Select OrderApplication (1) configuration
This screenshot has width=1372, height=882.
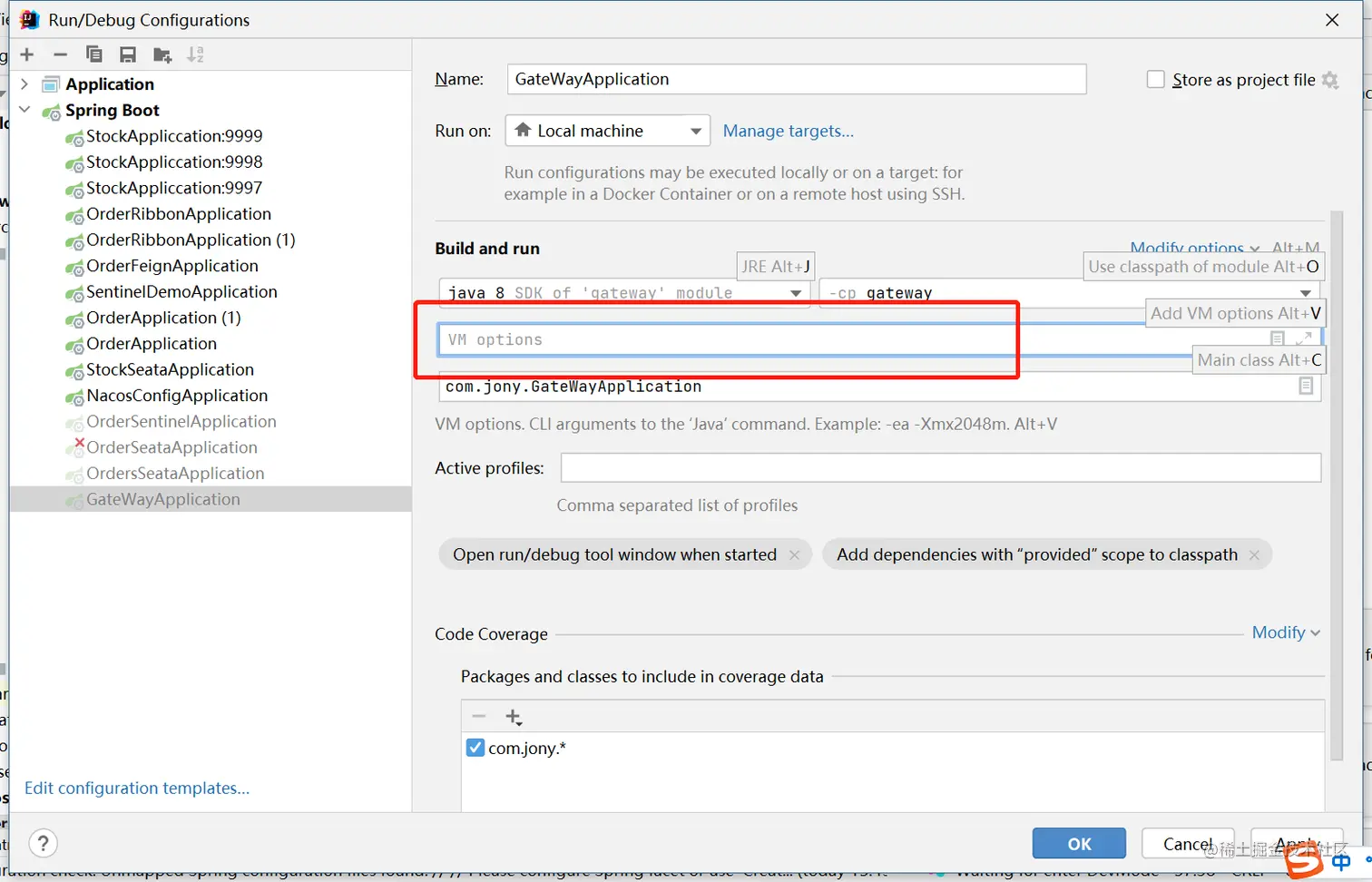[x=163, y=318]
